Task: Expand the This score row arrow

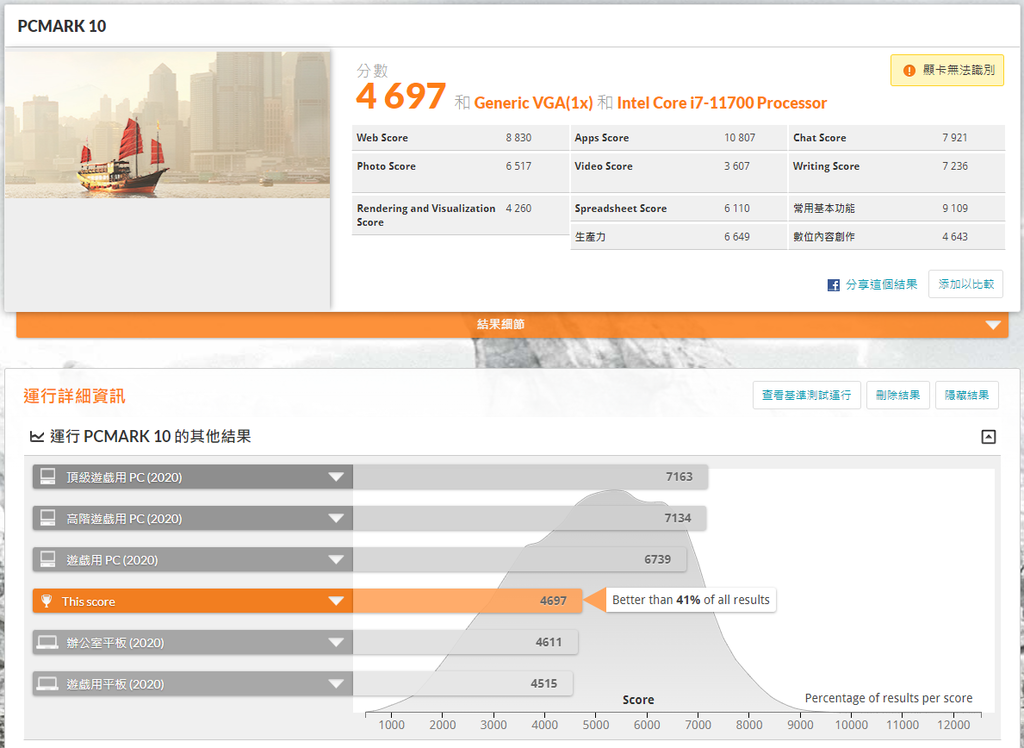Action: [x=336, y=601]
